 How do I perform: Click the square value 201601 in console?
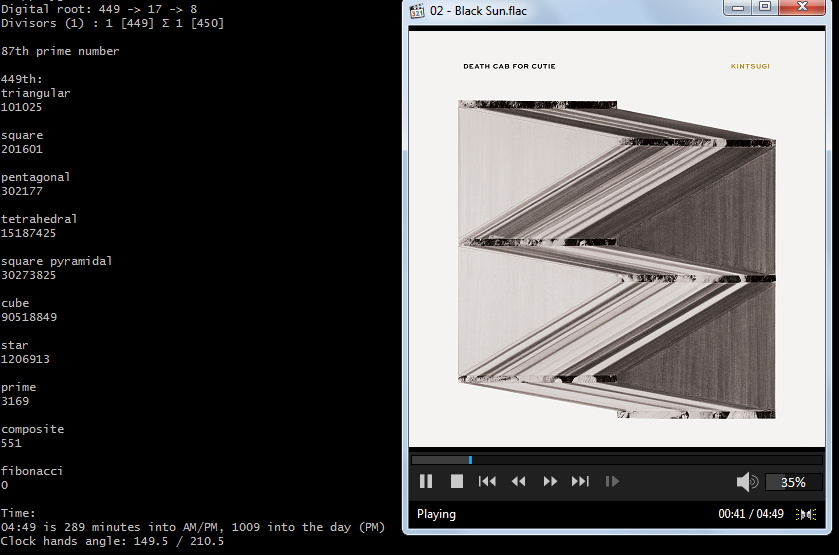(x=21, y=149)
